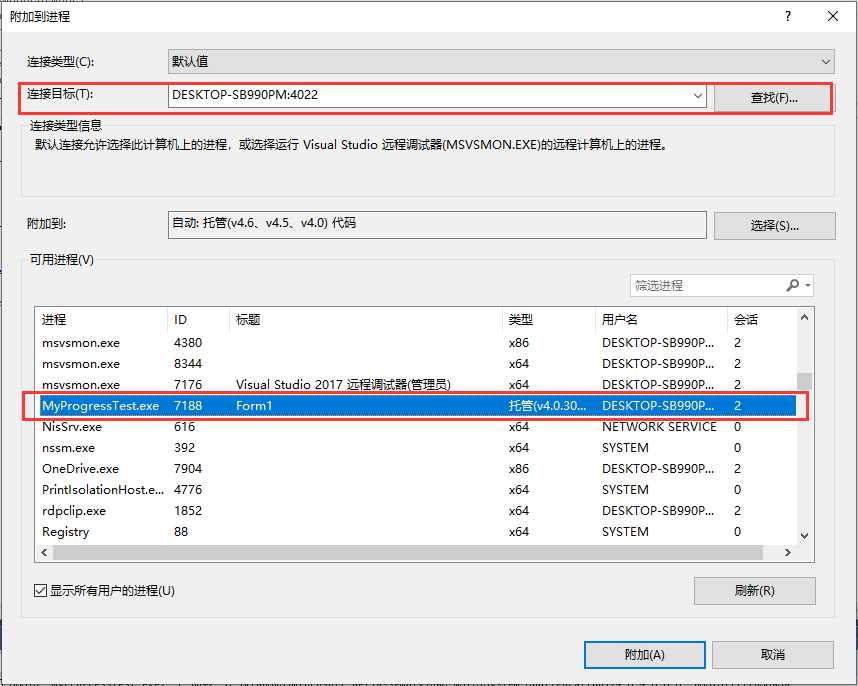This screenshot has height=686, width=858.
Task: Click the Form1 title cell
Action: [x=254, y=406]
